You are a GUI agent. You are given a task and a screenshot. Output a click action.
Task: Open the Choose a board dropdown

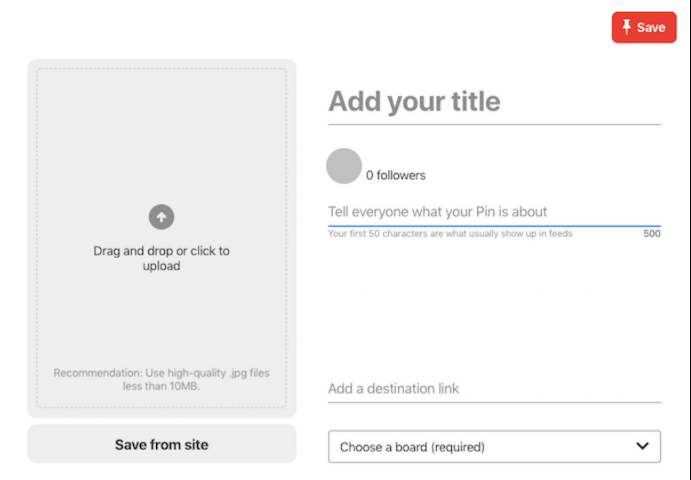coord(494,447)
